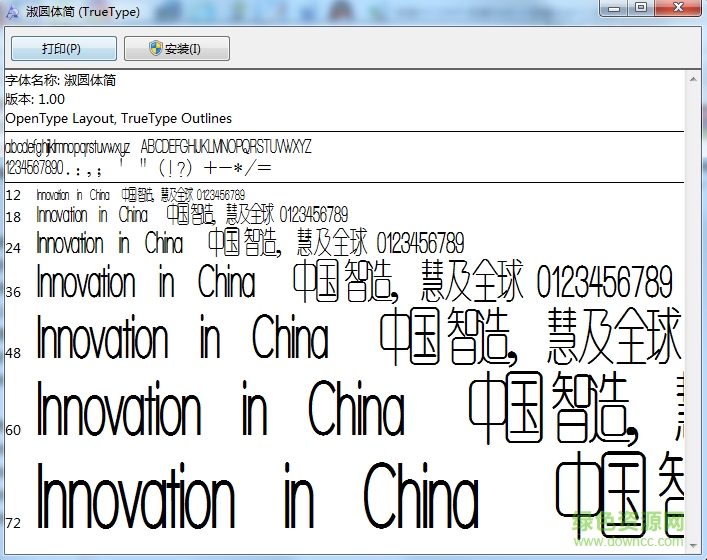
Task: Click the version text 版本: 1.00
Action: (x=35, y=99)
